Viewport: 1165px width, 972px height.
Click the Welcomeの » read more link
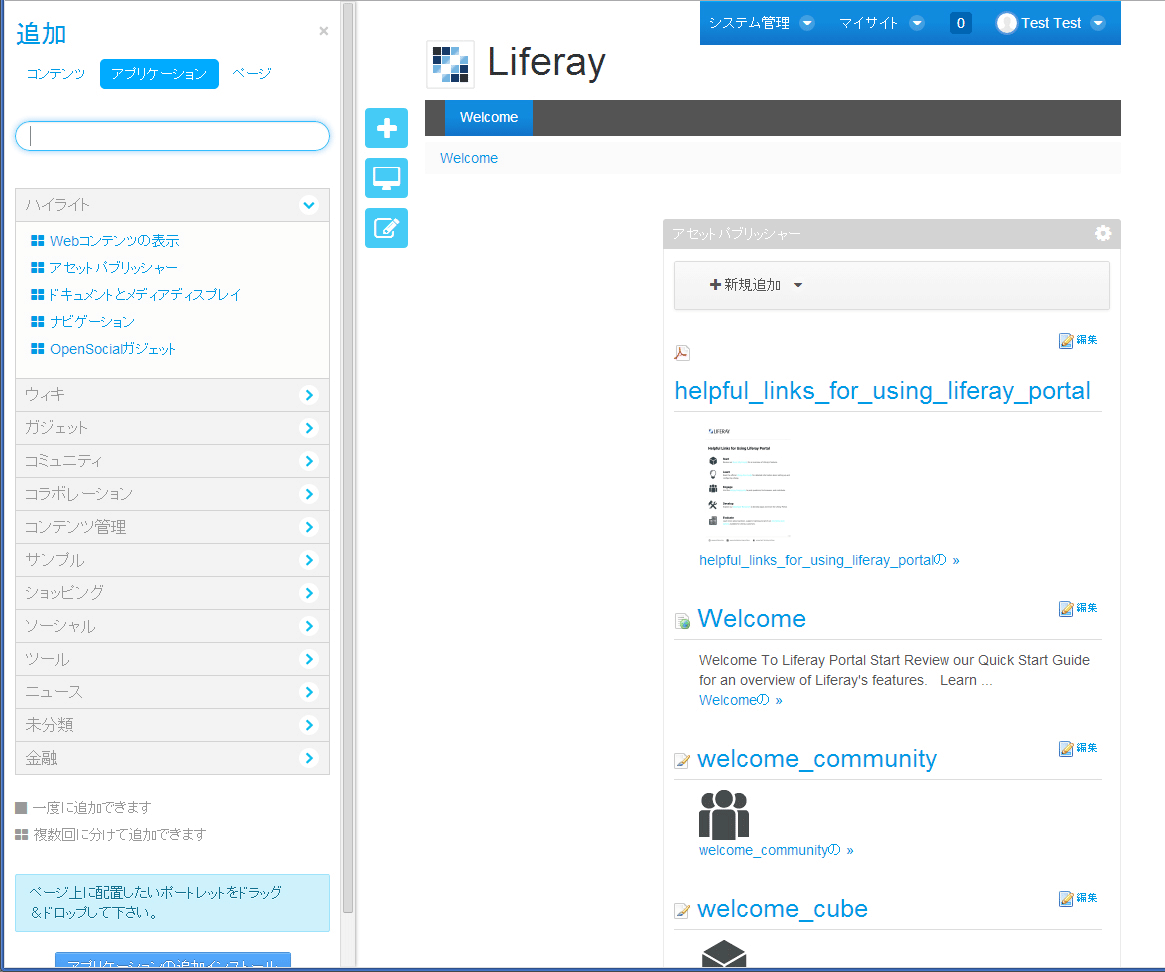tap(741, 700)
